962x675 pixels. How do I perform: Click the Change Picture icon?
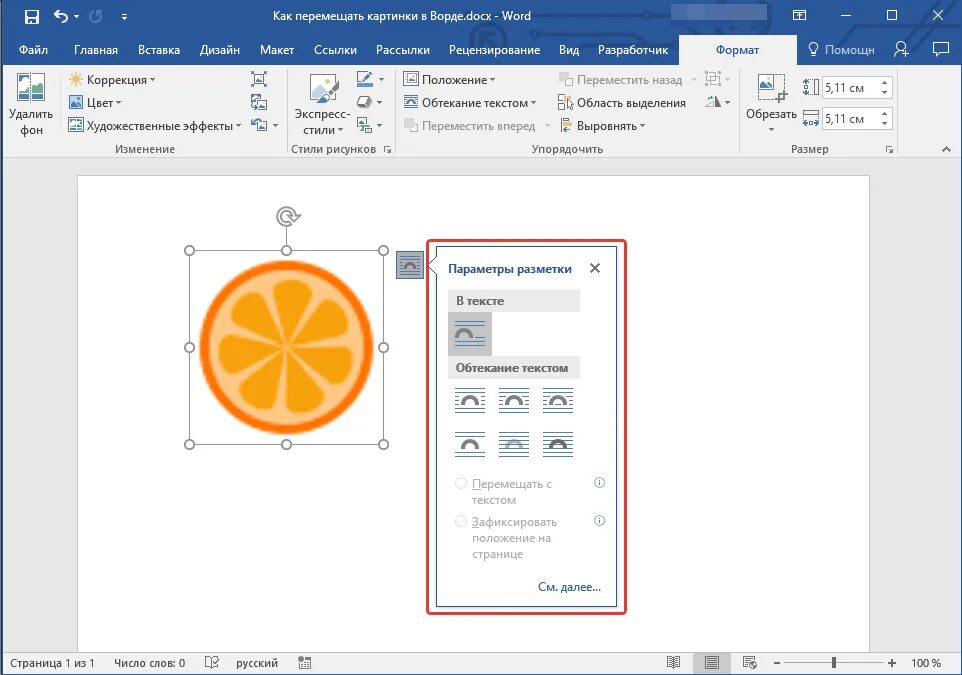(259, 102)
